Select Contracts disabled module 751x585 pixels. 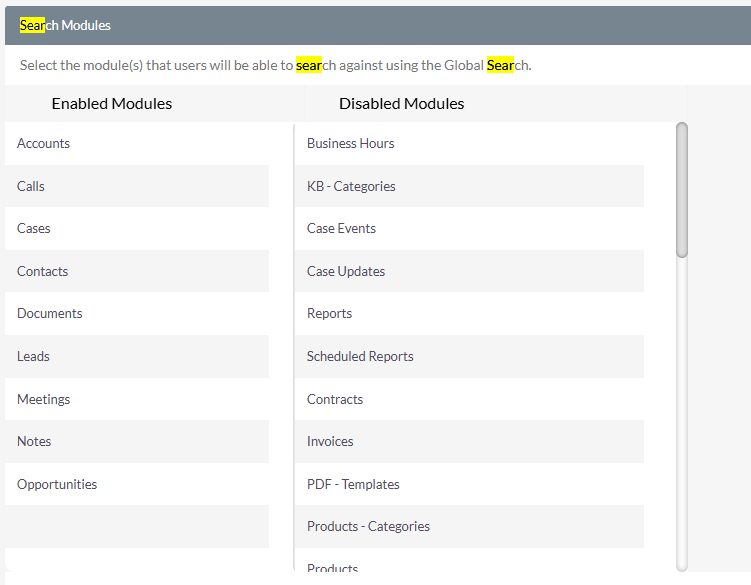point(469,399)
